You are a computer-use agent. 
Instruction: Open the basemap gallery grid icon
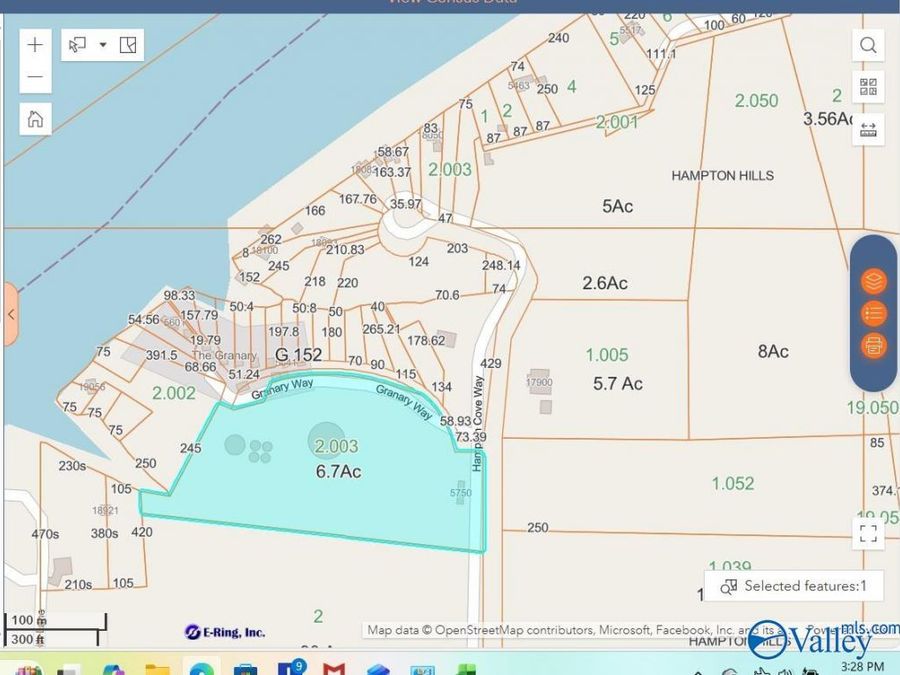pos(868,87)
